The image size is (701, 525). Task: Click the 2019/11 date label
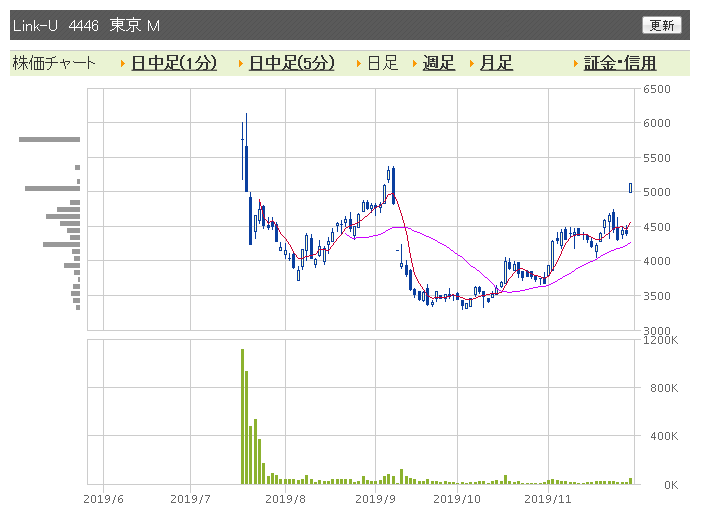click(x=548, y=499)
